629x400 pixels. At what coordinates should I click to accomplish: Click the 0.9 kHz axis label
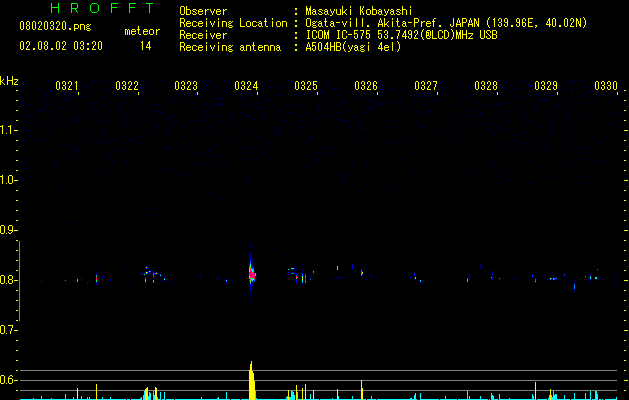8,230
